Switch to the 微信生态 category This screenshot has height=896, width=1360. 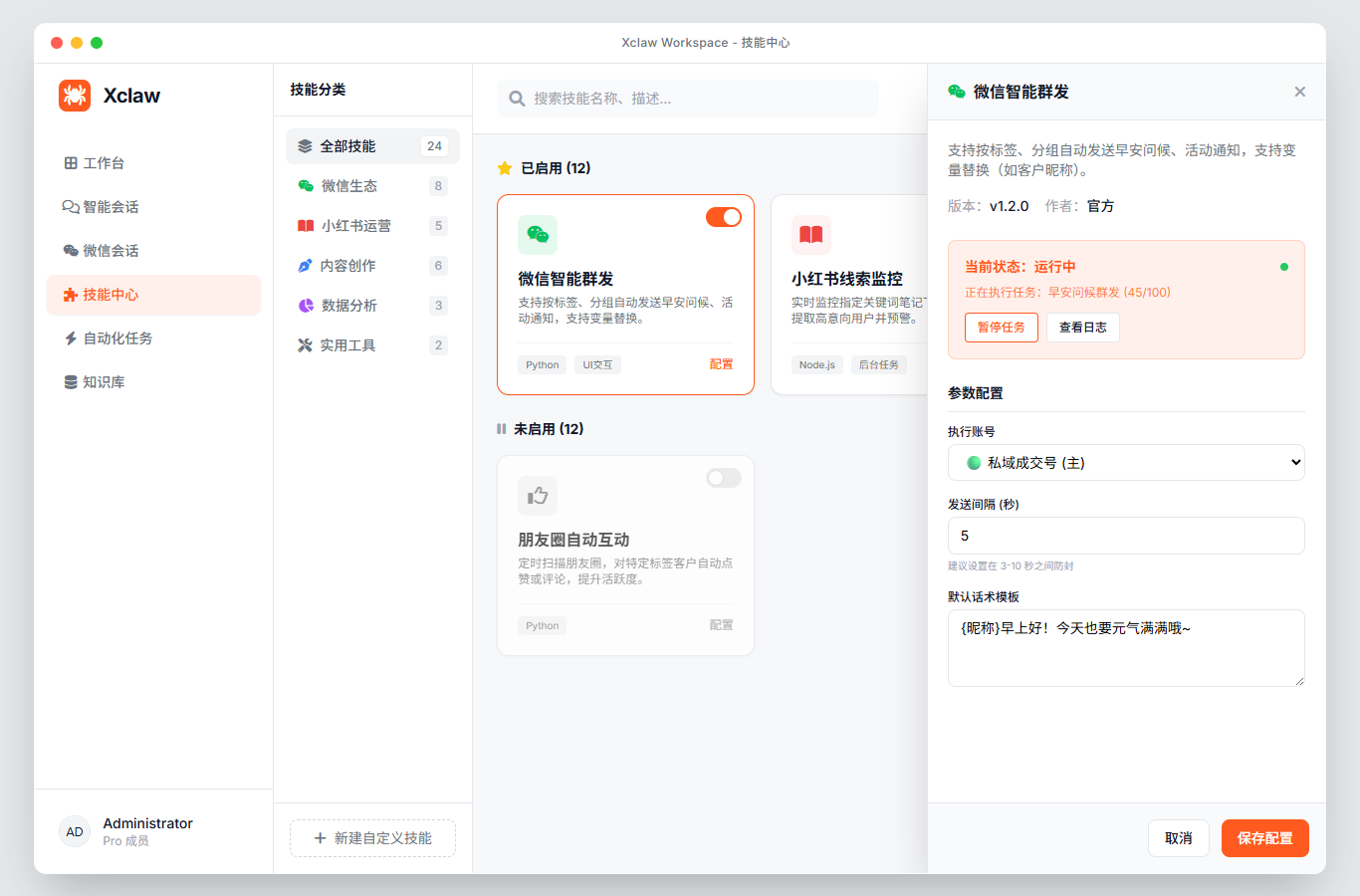(371, 185)
